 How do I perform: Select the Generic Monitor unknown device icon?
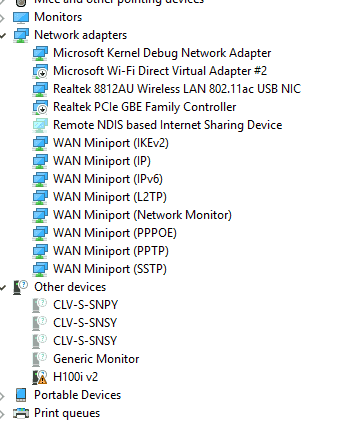(x=40, y=359)
